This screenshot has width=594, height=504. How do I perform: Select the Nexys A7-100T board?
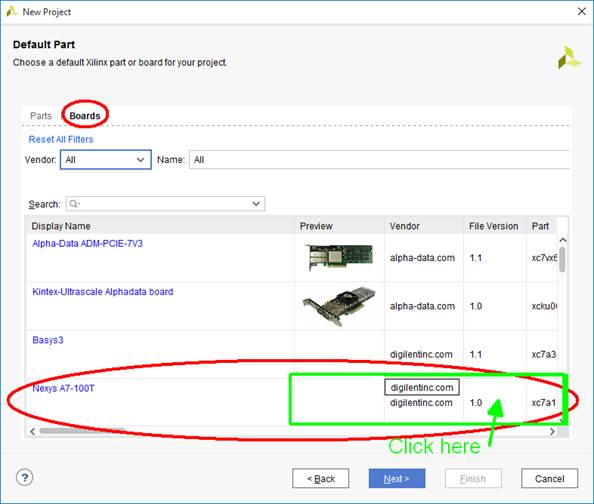63,388
